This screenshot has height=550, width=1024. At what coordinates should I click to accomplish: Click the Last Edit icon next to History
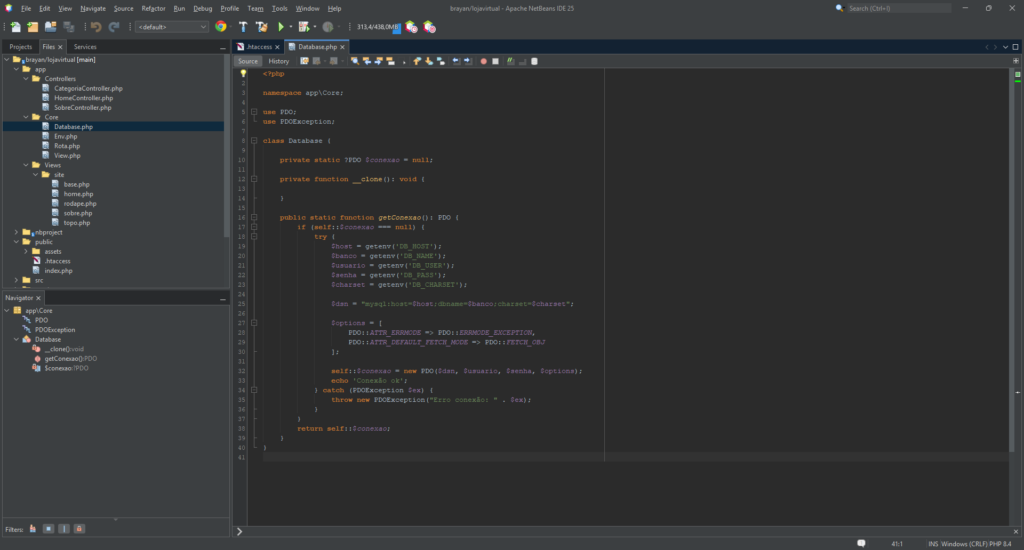[304, 61]
